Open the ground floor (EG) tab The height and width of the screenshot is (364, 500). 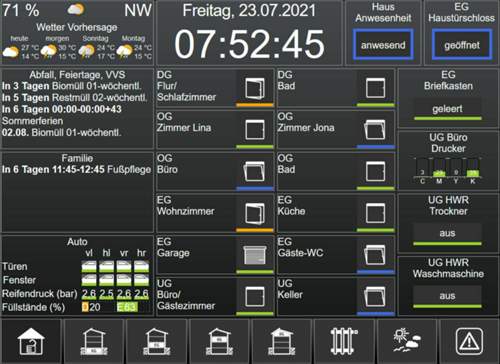(x=156, y=341)
